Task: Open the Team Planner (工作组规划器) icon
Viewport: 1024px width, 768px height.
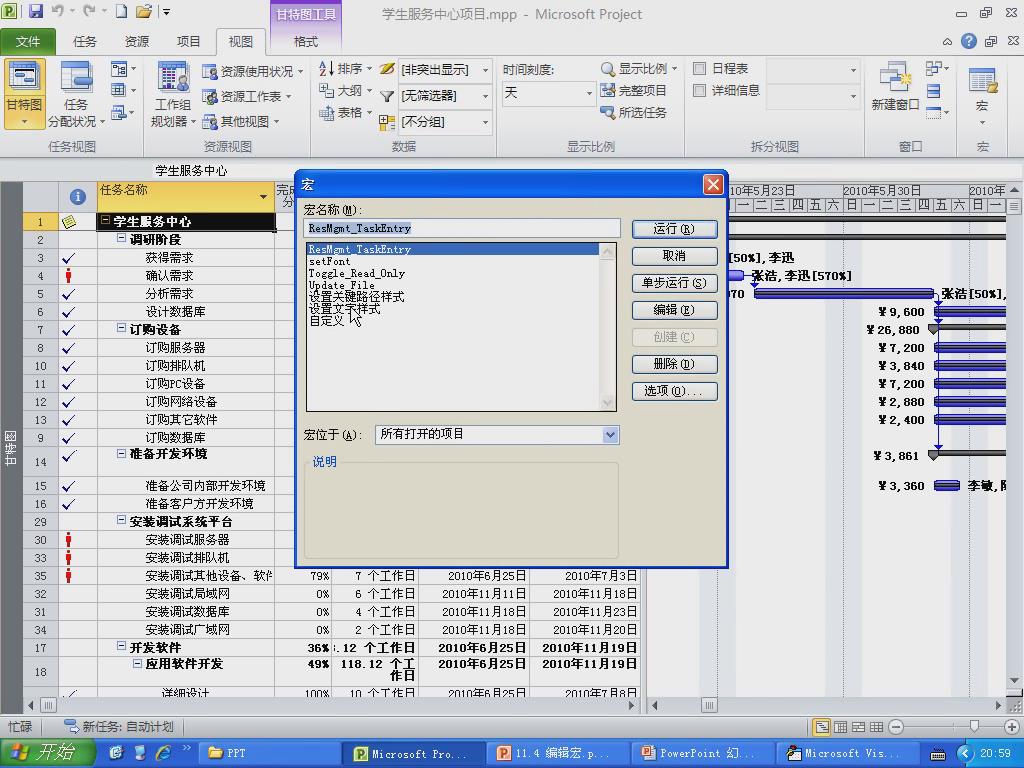Action: (x=172, y=77)
